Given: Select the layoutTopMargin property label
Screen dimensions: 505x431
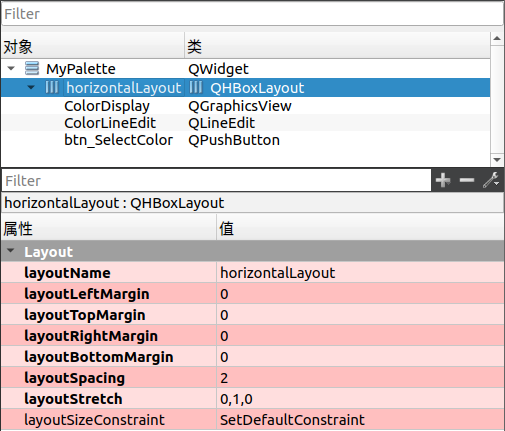Looking at the screenshot, I should (85, 315).
